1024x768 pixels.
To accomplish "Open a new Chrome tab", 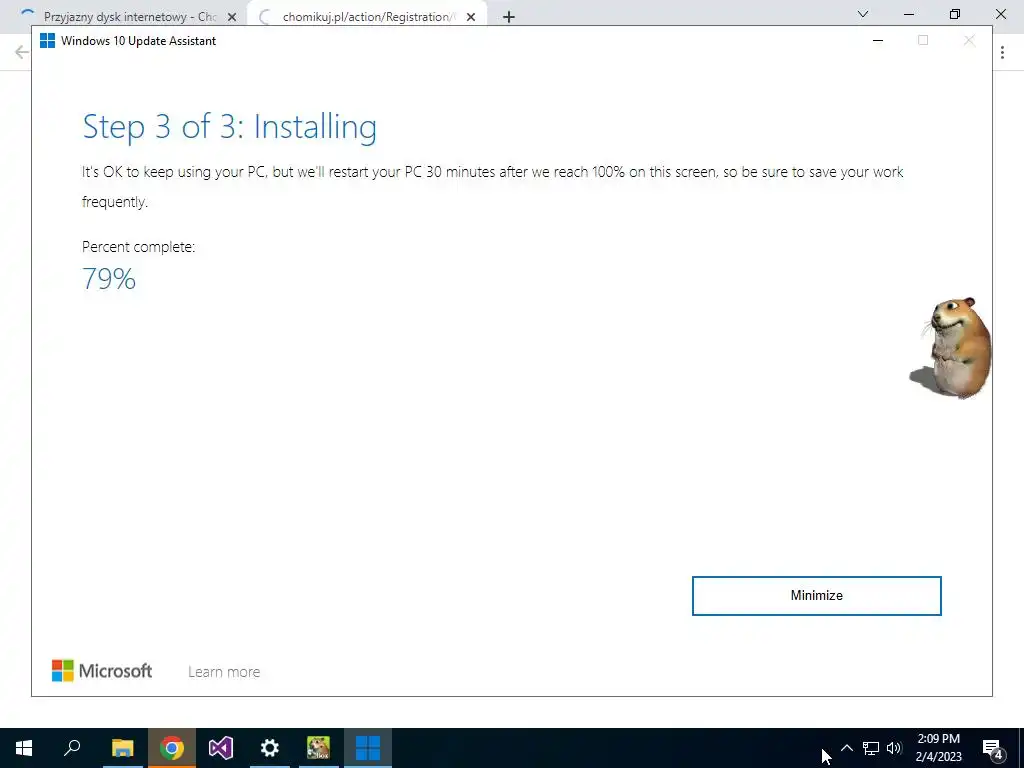I will click(509, 17).
